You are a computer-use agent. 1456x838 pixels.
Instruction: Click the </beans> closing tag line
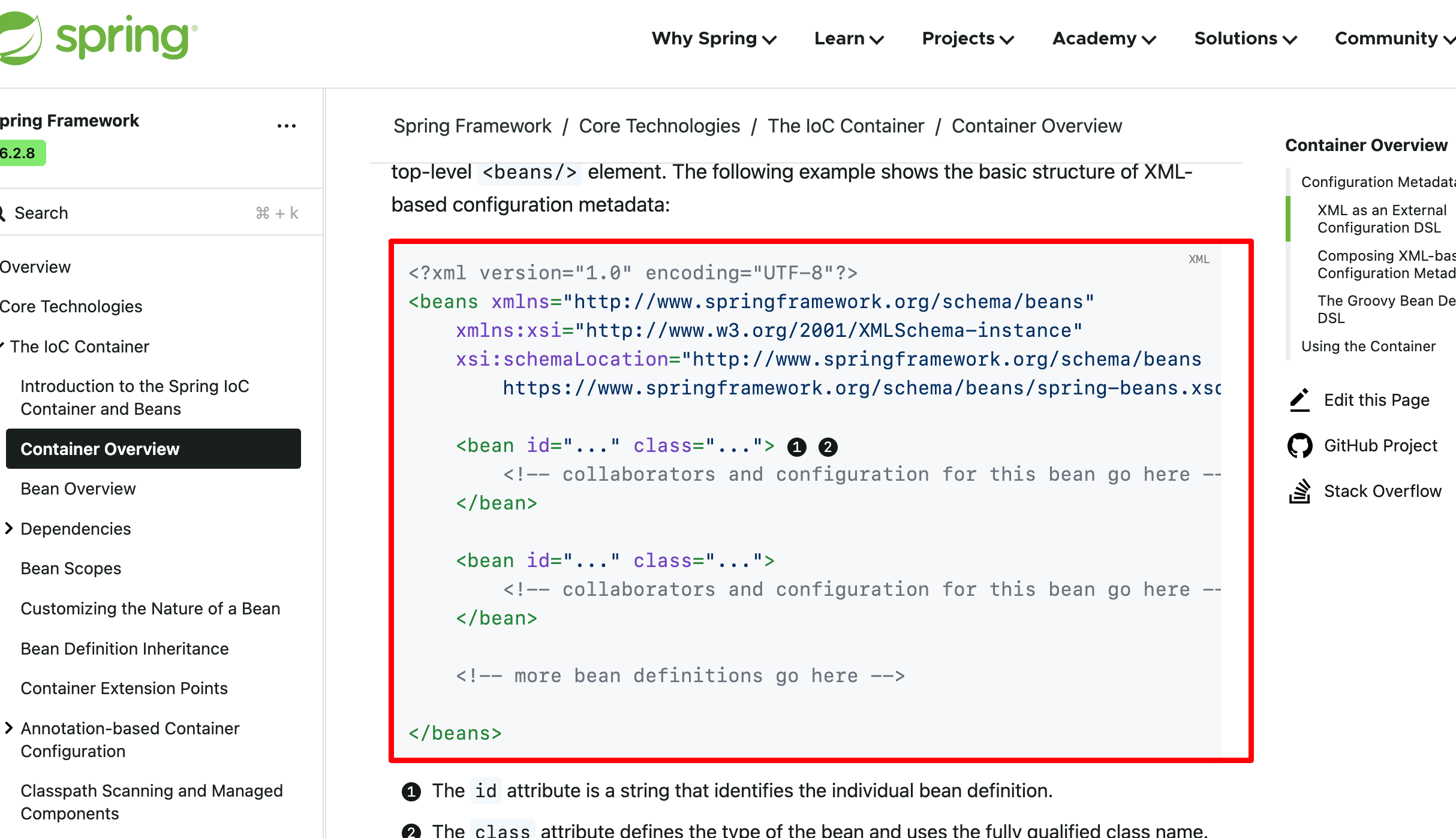click(x=455, y=733)
